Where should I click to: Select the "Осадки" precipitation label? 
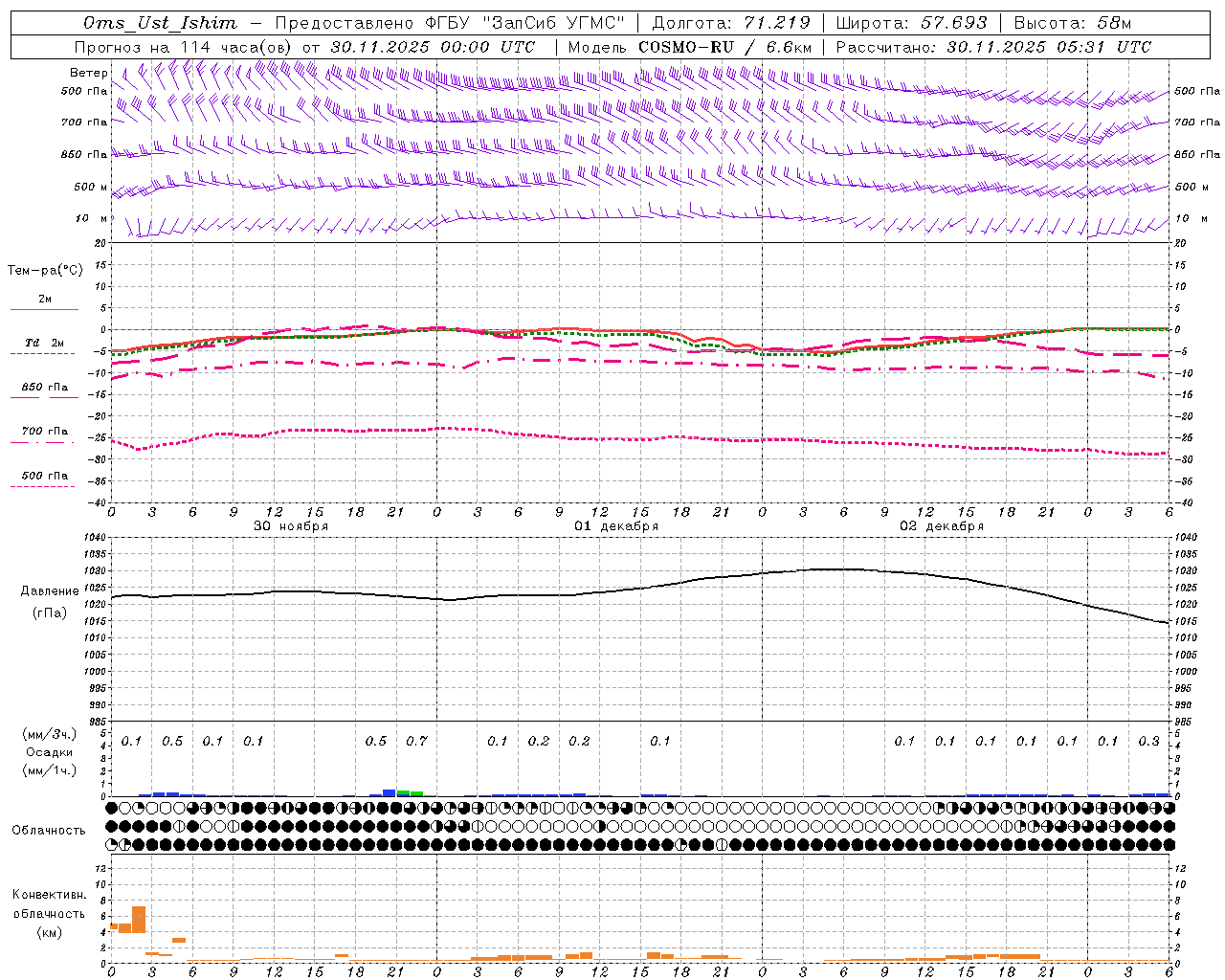[x=50, y=752]
